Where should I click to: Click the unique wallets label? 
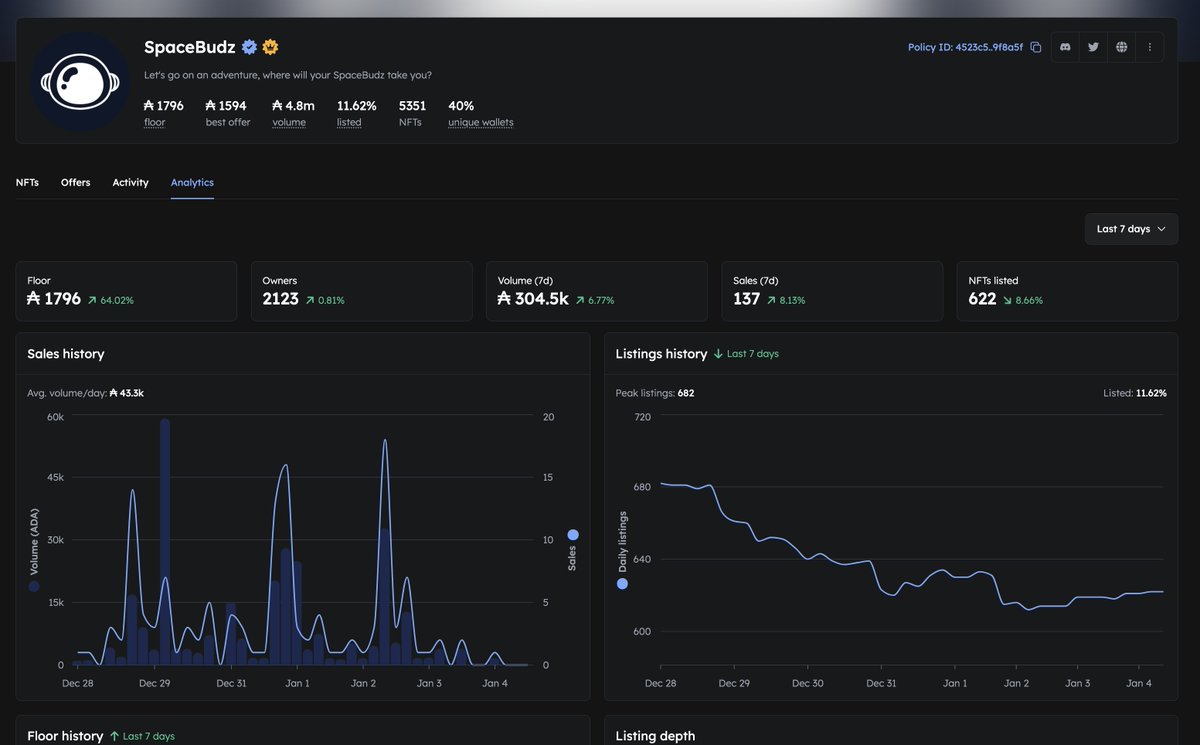(x=481, y=122)
